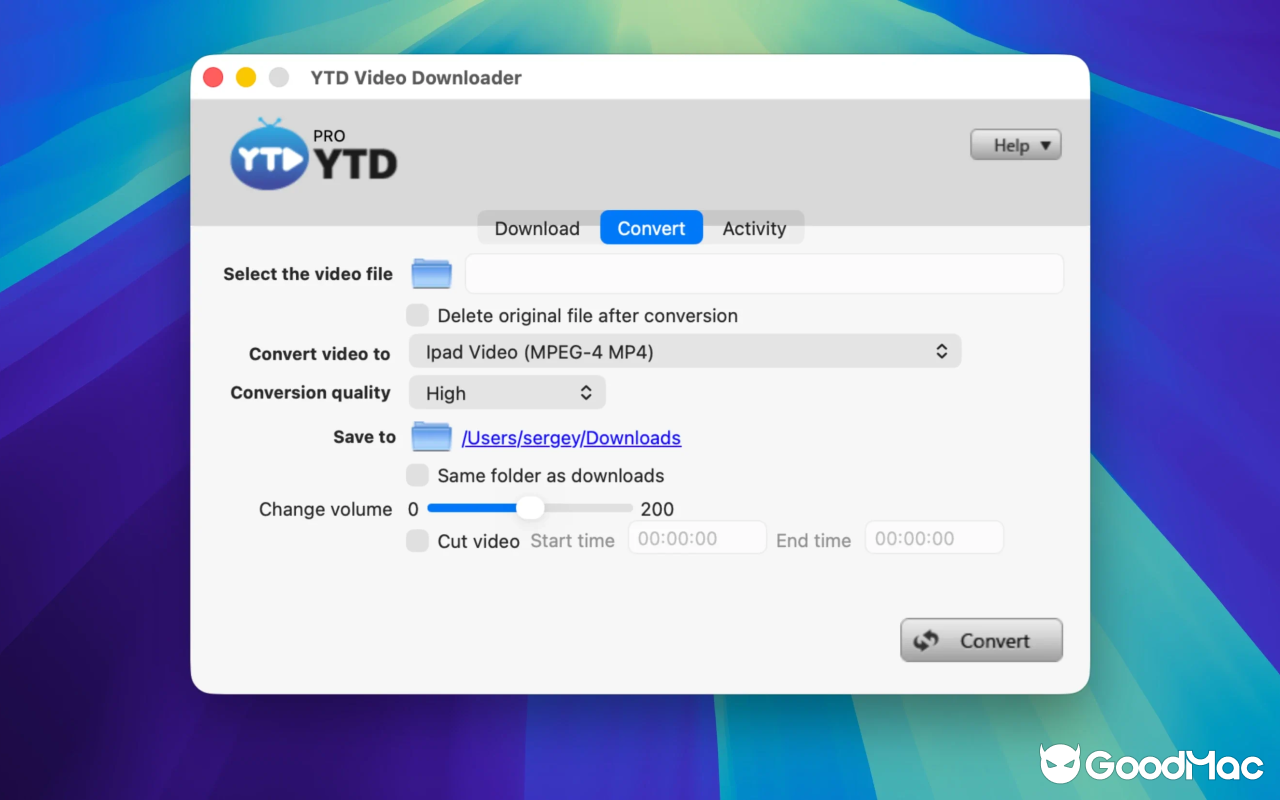
Task: Enable Delete original file after conversion
Action: (x=417, y=314)
